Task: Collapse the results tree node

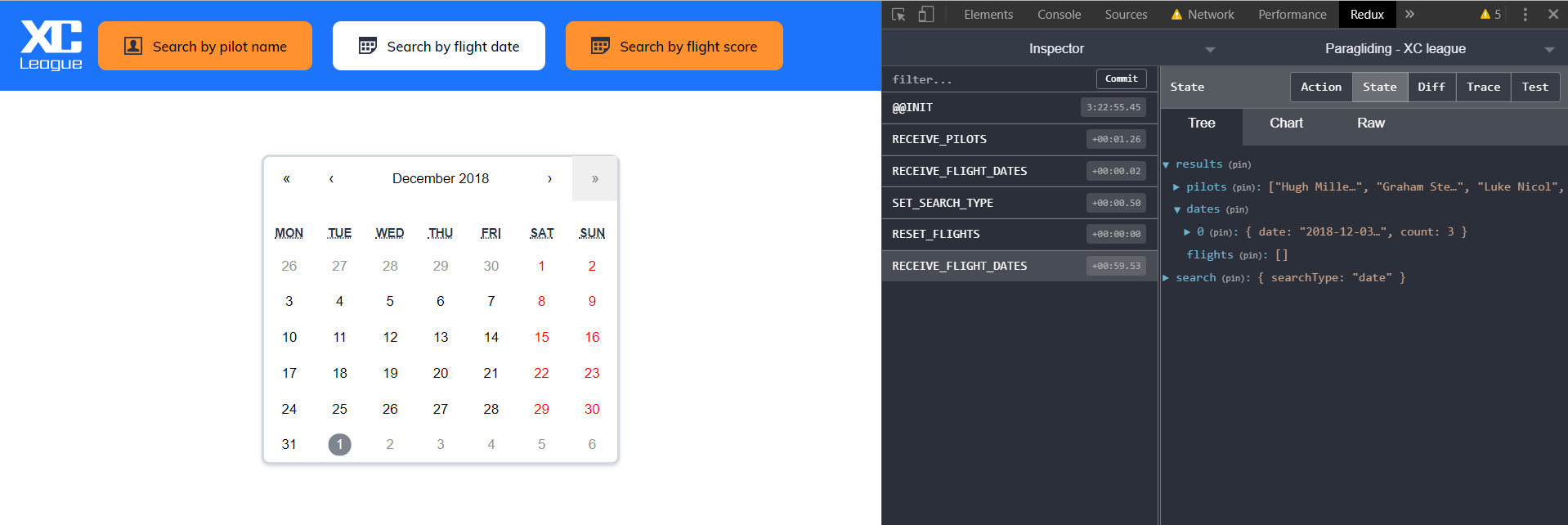Action: tap(1167, 164)
